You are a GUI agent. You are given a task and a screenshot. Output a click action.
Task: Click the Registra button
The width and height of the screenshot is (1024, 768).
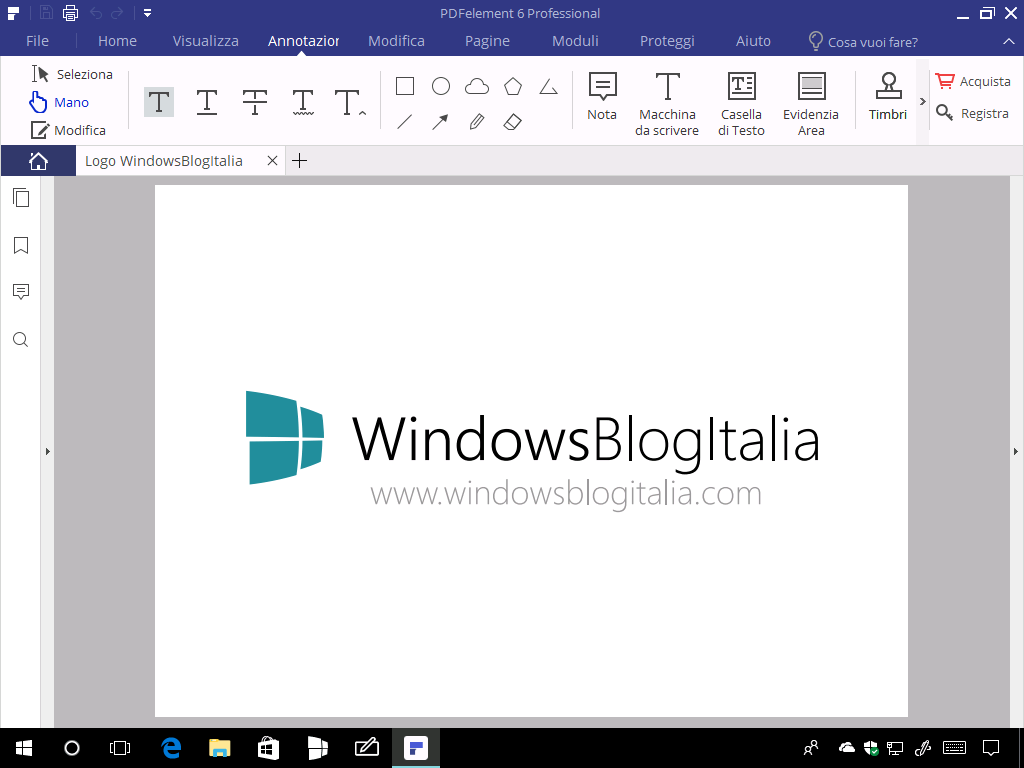[x=973, y=113]
